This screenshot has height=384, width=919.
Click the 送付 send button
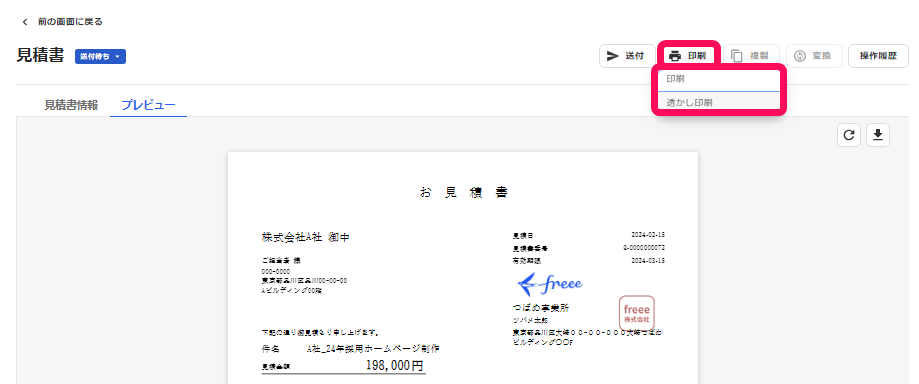pyautogui.click(x=627, y=56)
